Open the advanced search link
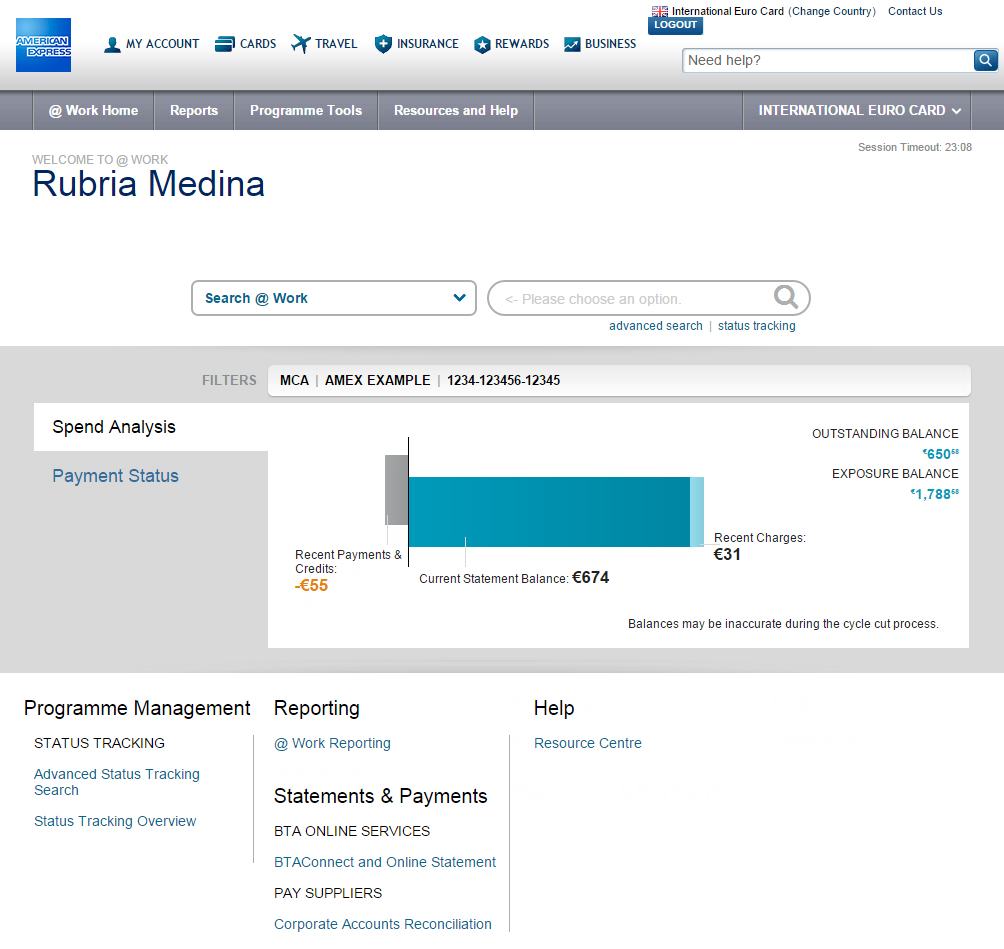This screenshot has height=949, width=1004. 656,326
